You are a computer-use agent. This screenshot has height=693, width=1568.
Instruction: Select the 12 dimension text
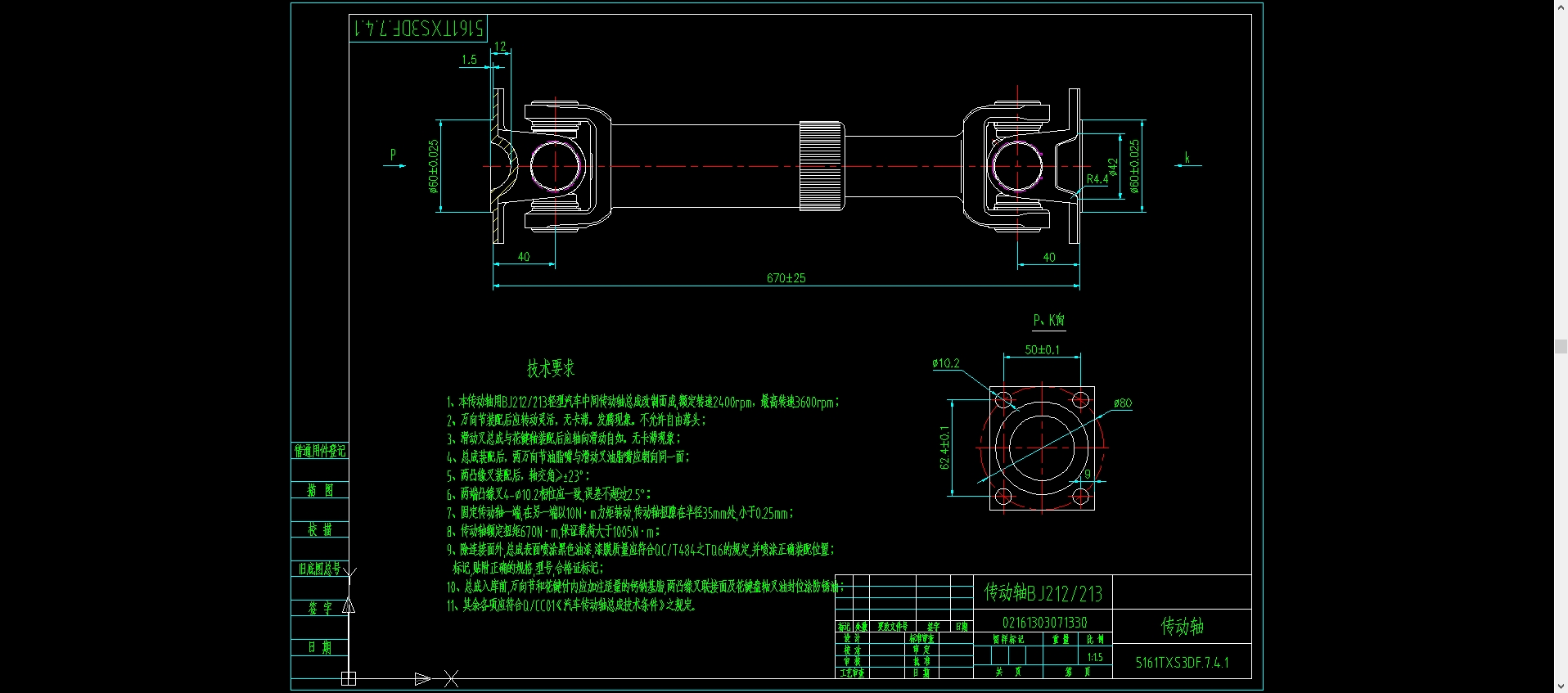coord(500,47)
